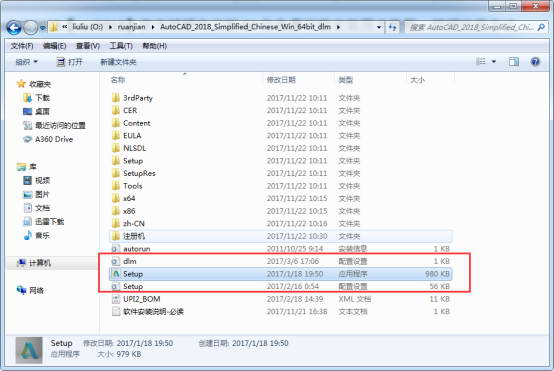Open 最近访问的位置 in navigation pane
This screenshot has width=554, height=371.
click(x=54, y=125)
